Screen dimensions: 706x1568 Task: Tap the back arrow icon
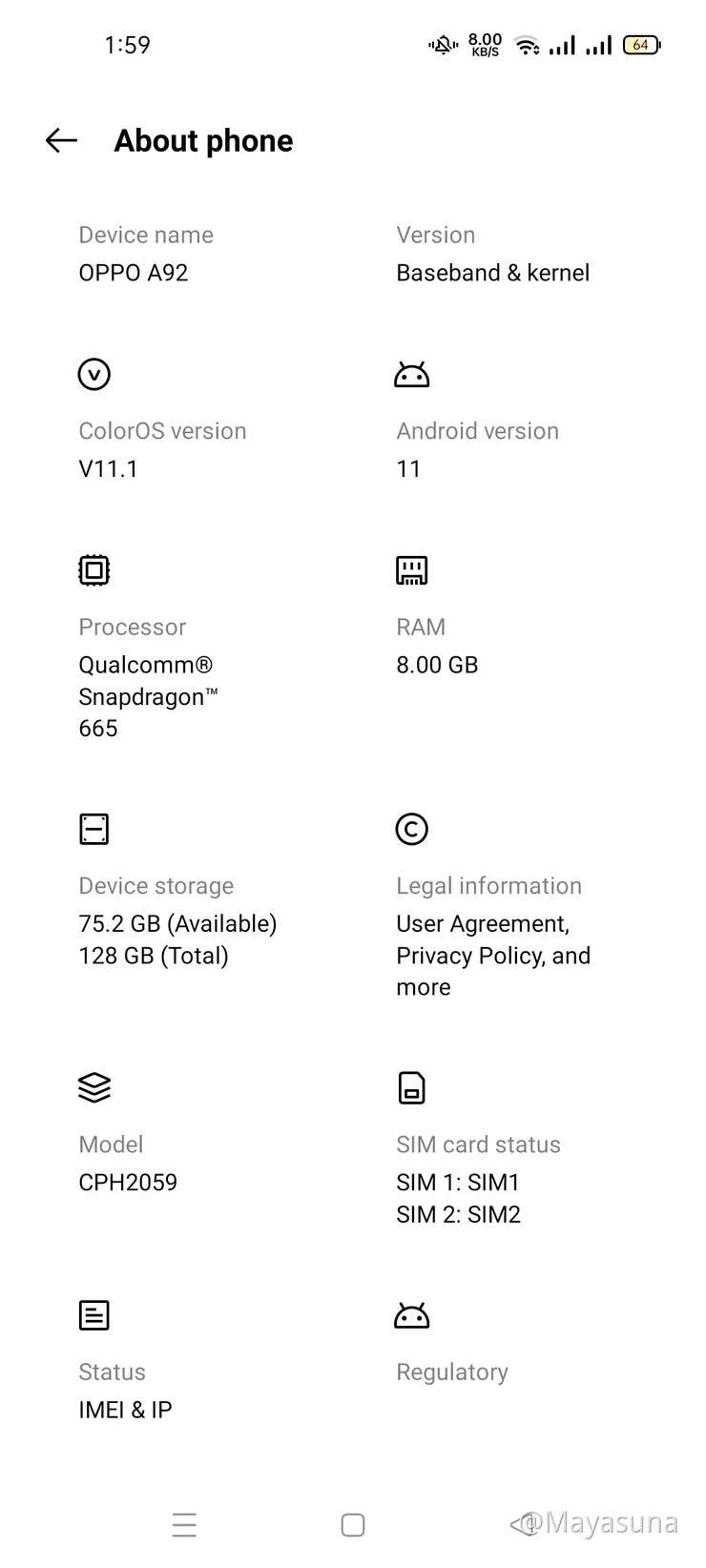pos(61,141)
